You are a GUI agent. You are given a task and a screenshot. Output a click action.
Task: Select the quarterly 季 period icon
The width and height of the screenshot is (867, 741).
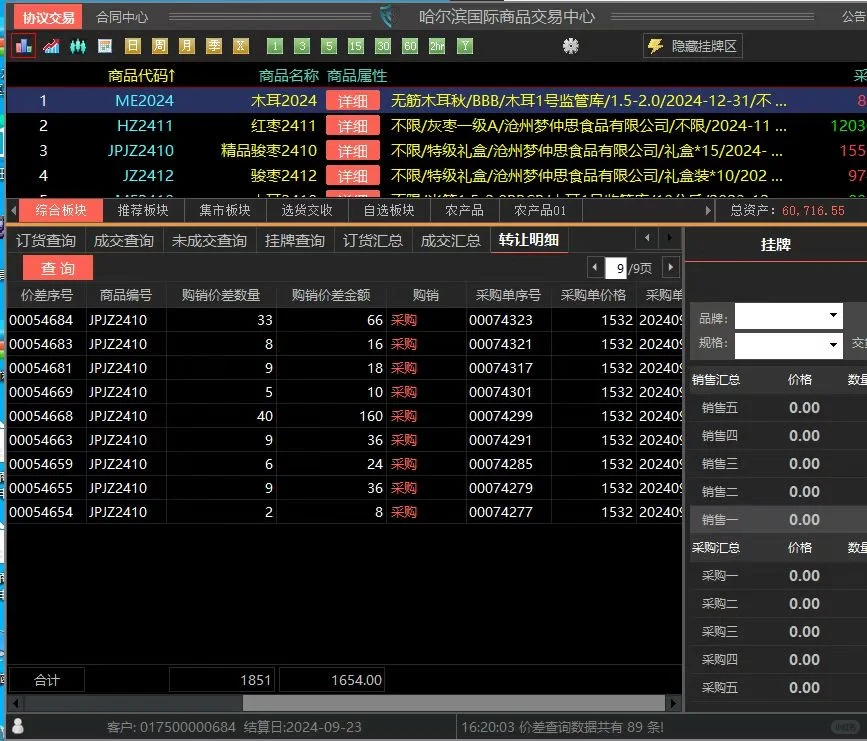pyautogui.click(x=213, y=46)
